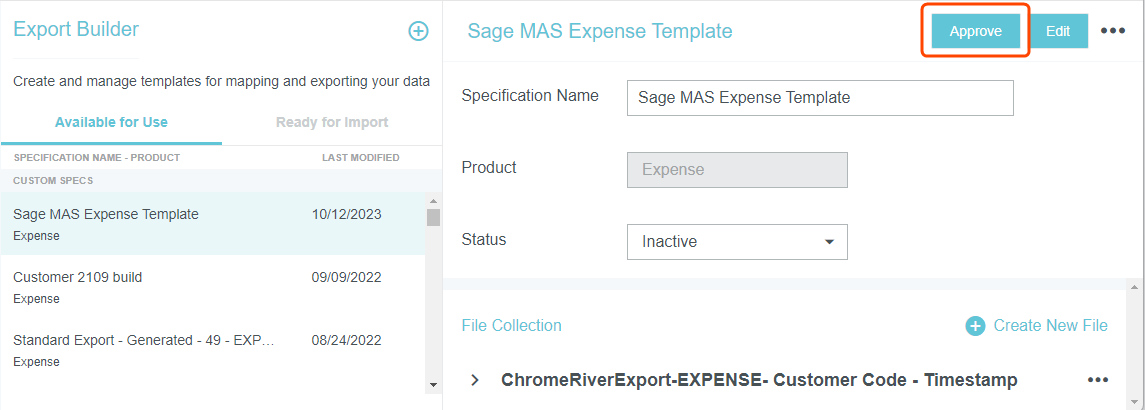
Task: Open the three-dot menu beside Edit
Action: pyautogui.click(x=1112, y=31)
